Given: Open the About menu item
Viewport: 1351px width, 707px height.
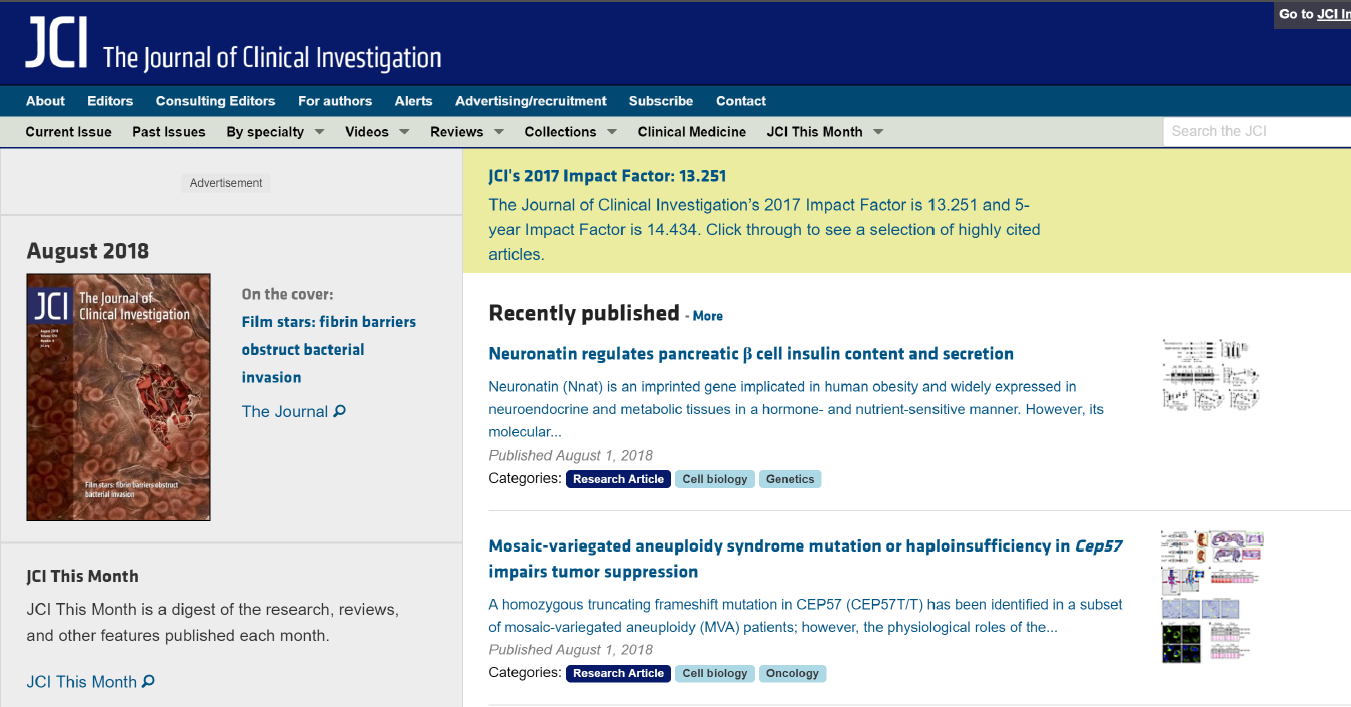Looking at the screenshot, I should pyautogui.click(x=45, y=101).
